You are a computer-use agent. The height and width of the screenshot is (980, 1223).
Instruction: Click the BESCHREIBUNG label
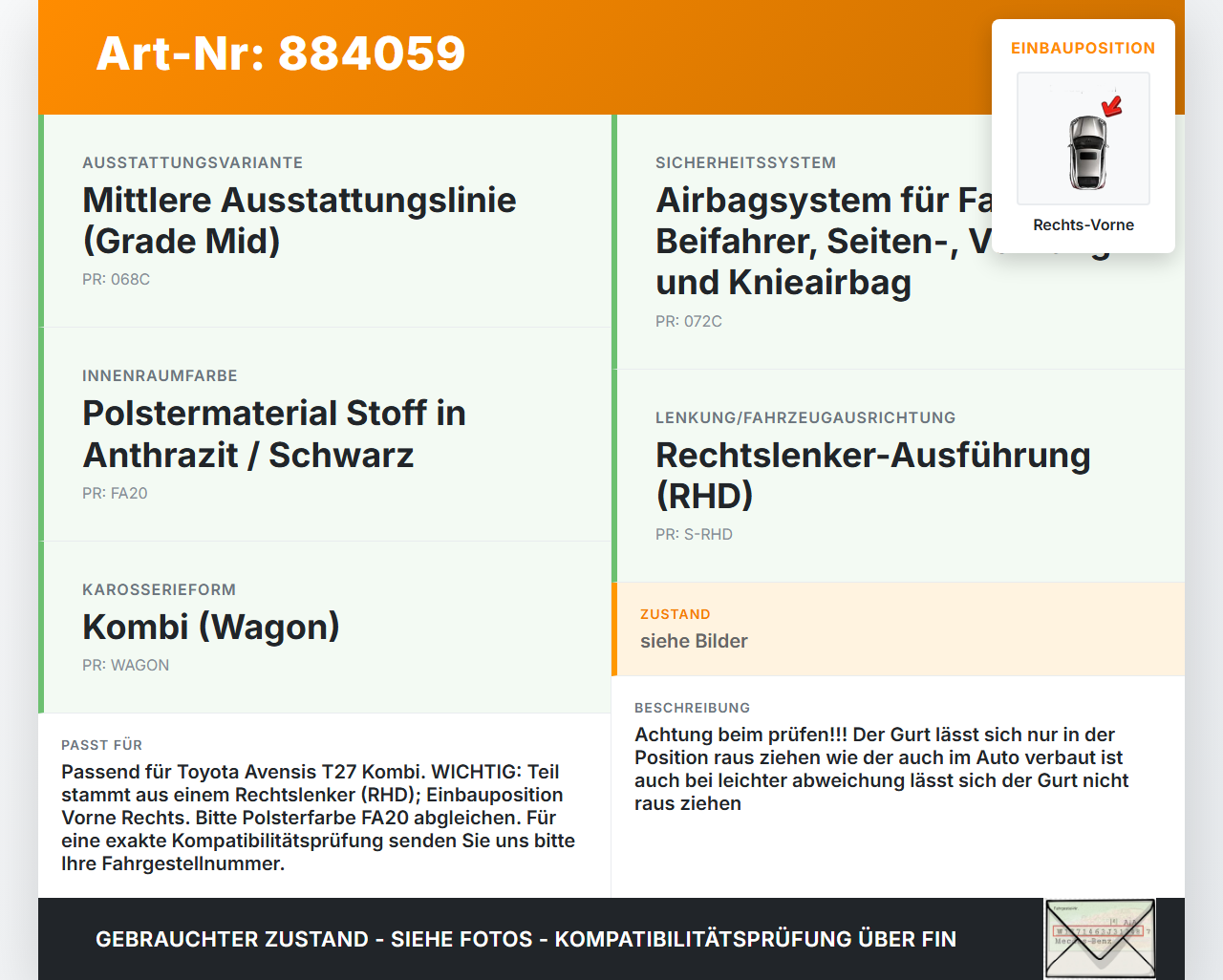pos(692,708)
